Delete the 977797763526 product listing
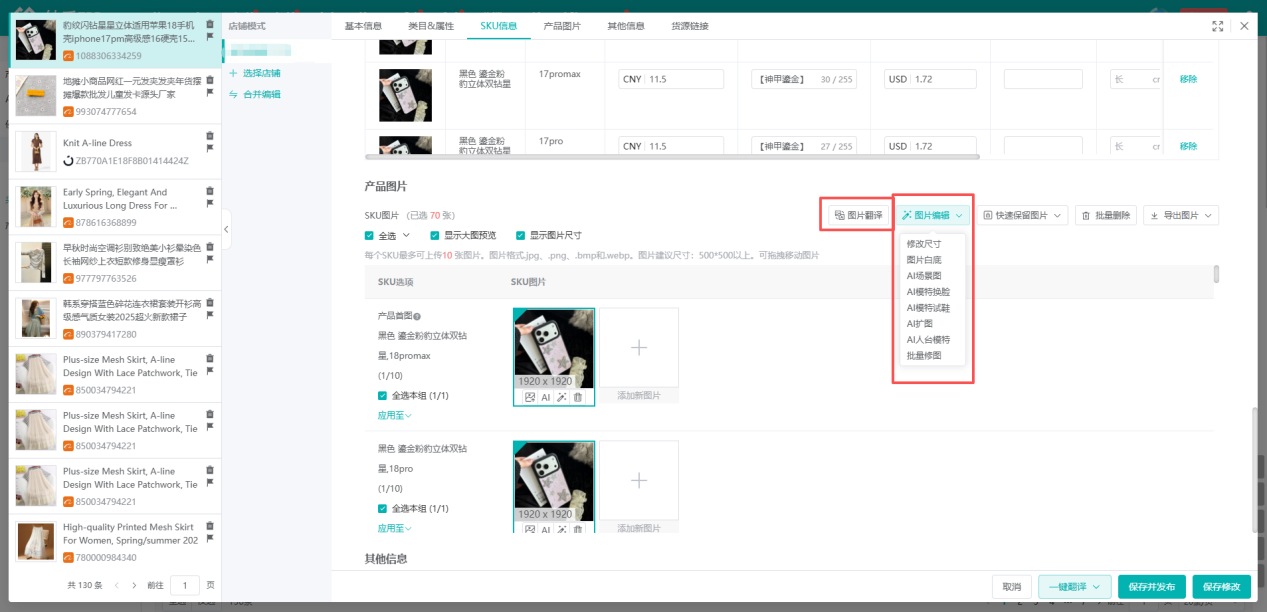1267x612 pixels. click(x=210, y=247)
